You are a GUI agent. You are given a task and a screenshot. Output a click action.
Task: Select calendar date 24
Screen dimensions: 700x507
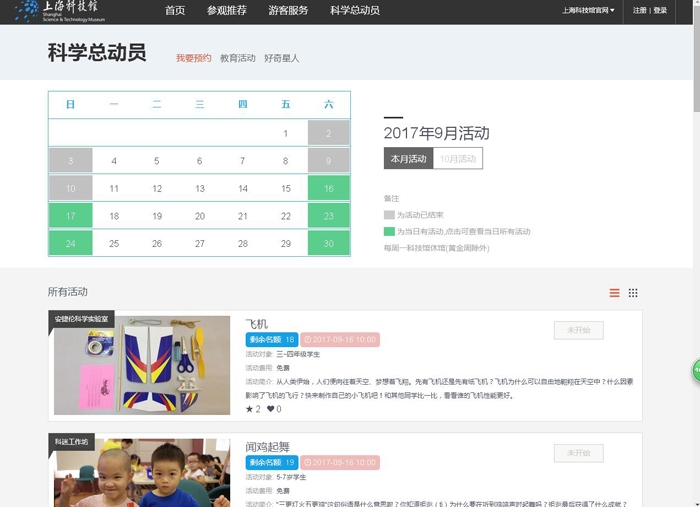[71, 243]
